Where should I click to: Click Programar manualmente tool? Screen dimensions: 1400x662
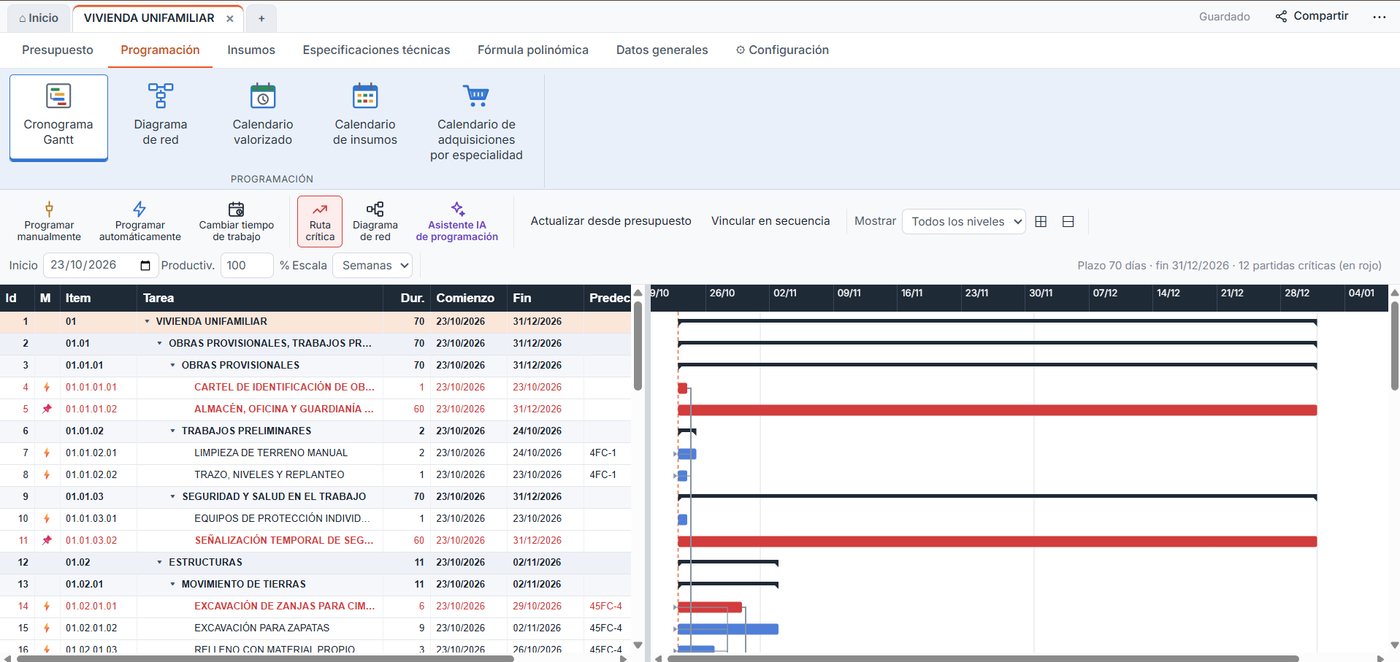49,221
